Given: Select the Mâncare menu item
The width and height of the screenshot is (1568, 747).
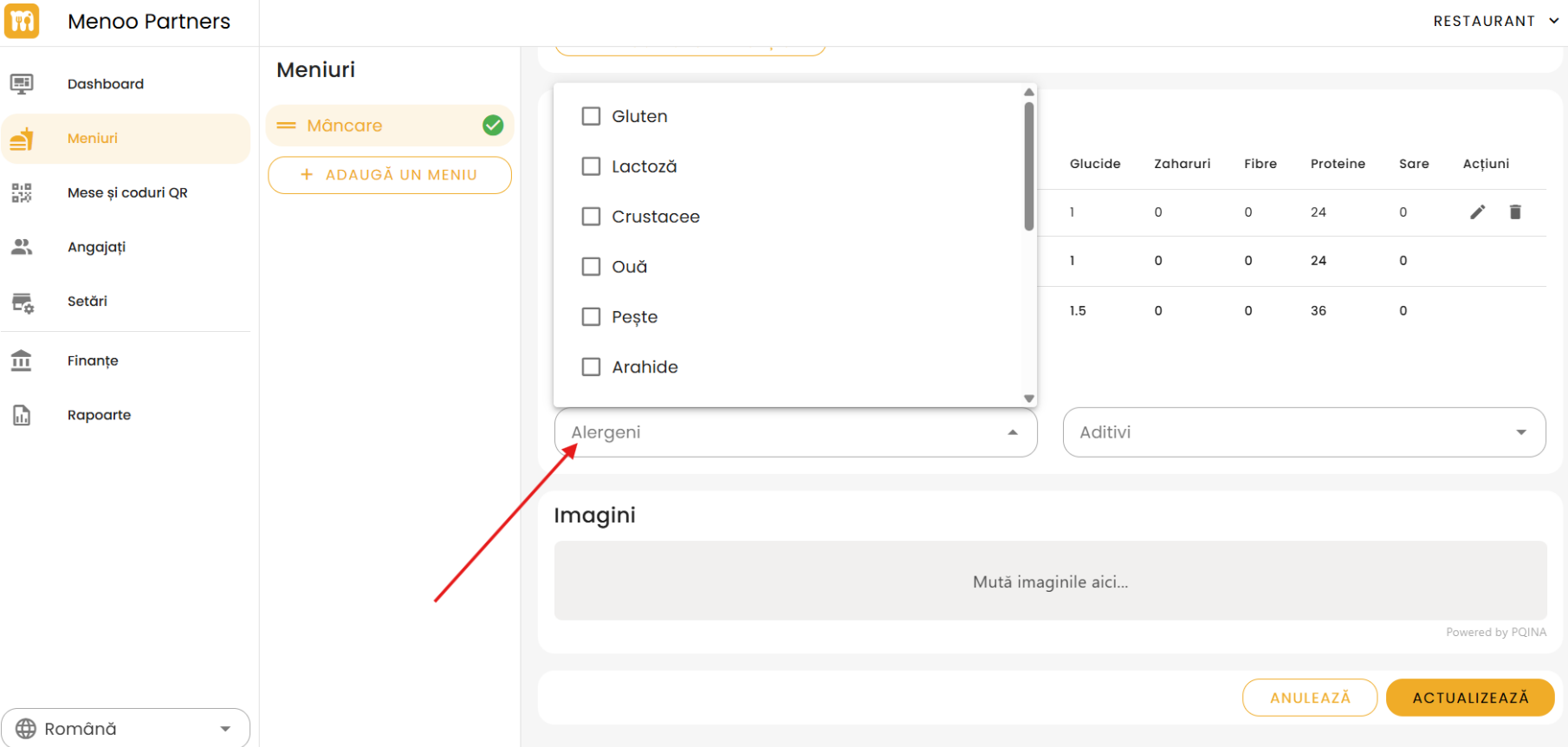Looking at the screenshot, I should [345, 126].
